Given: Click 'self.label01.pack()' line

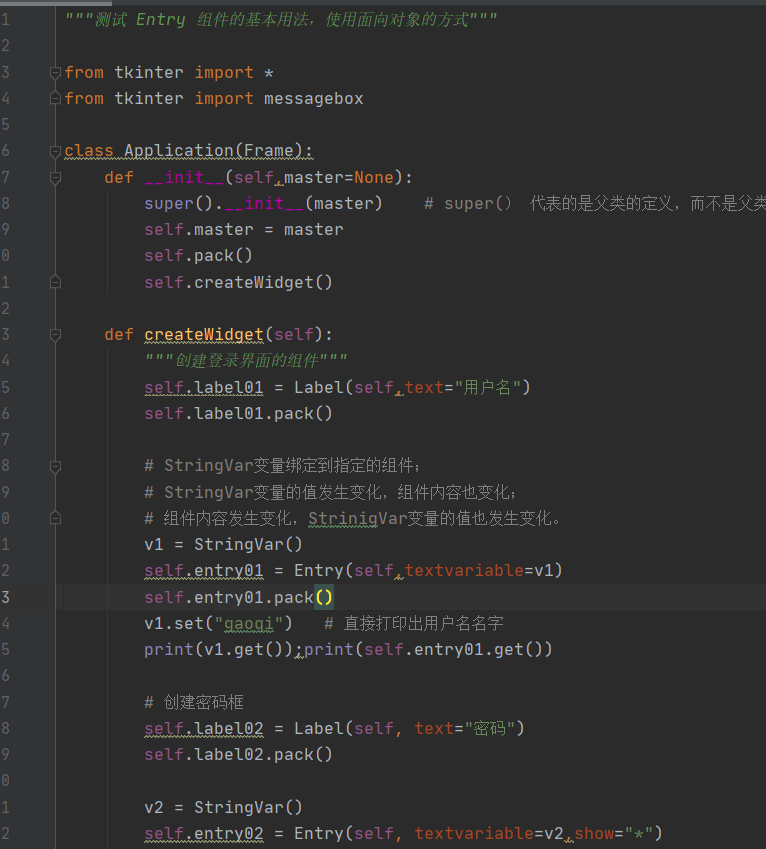Looking at the screenshot, I should click(x=238, y=414).
